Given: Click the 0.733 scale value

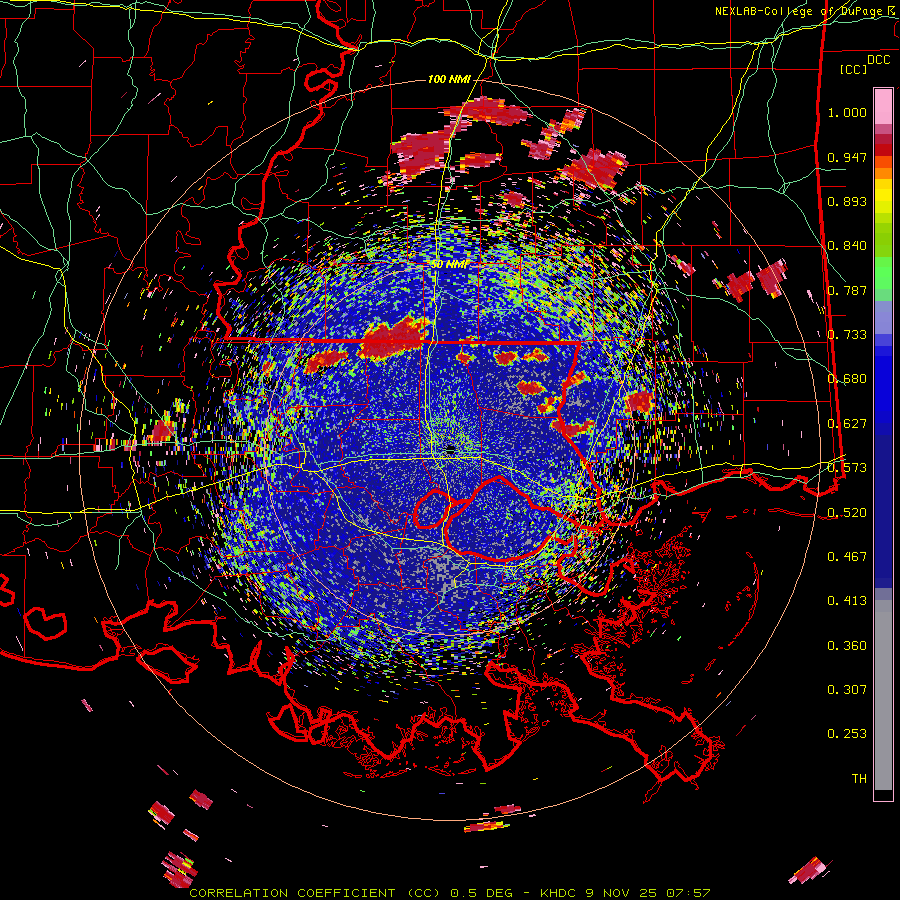Looking at the screenshot, I should pyautogui.click(x=847, y=335).
